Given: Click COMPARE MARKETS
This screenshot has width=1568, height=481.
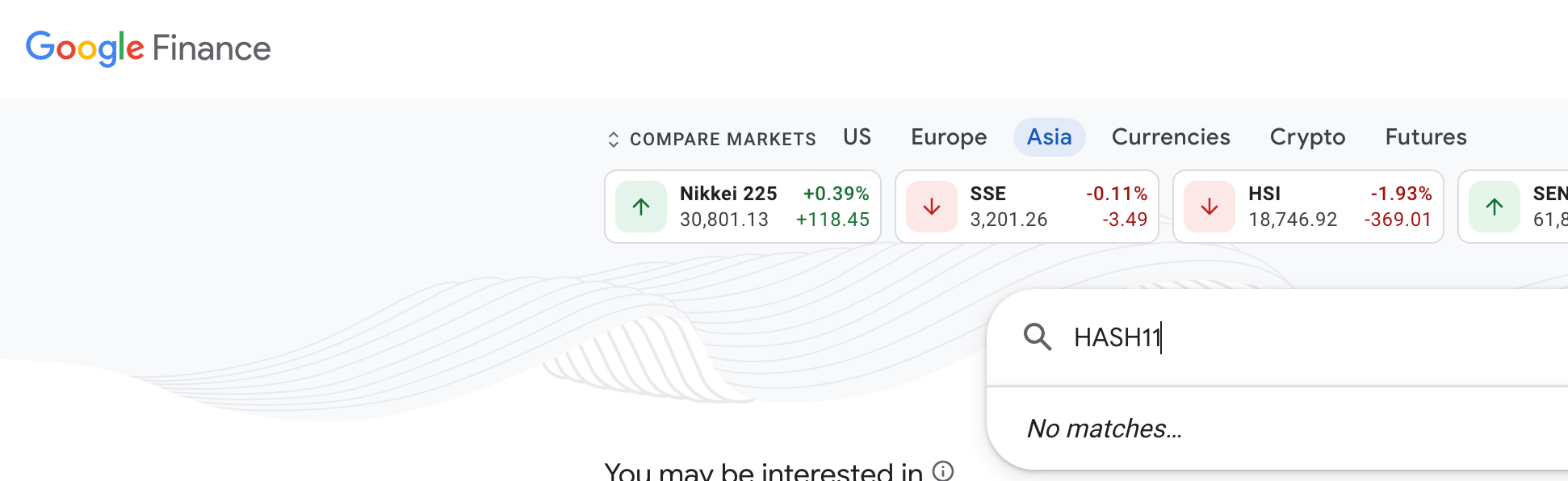Looking at the screenshot, I should [723, 138].
